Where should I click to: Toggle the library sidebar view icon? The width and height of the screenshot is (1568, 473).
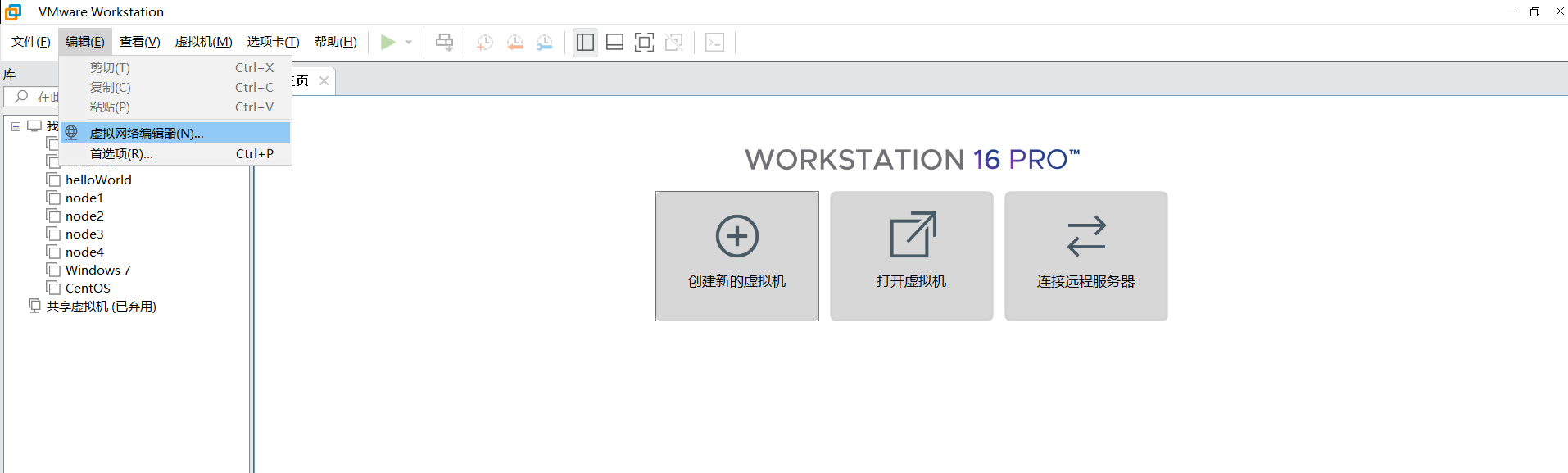[585, 42]
